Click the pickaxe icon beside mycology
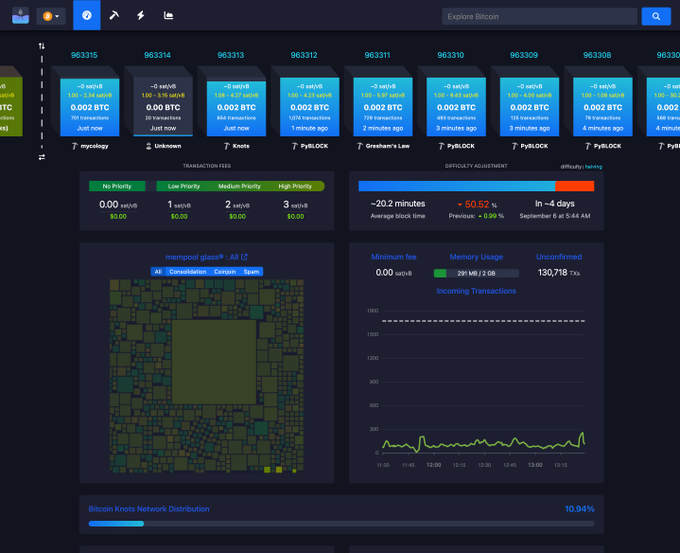 tap(75, 146)
